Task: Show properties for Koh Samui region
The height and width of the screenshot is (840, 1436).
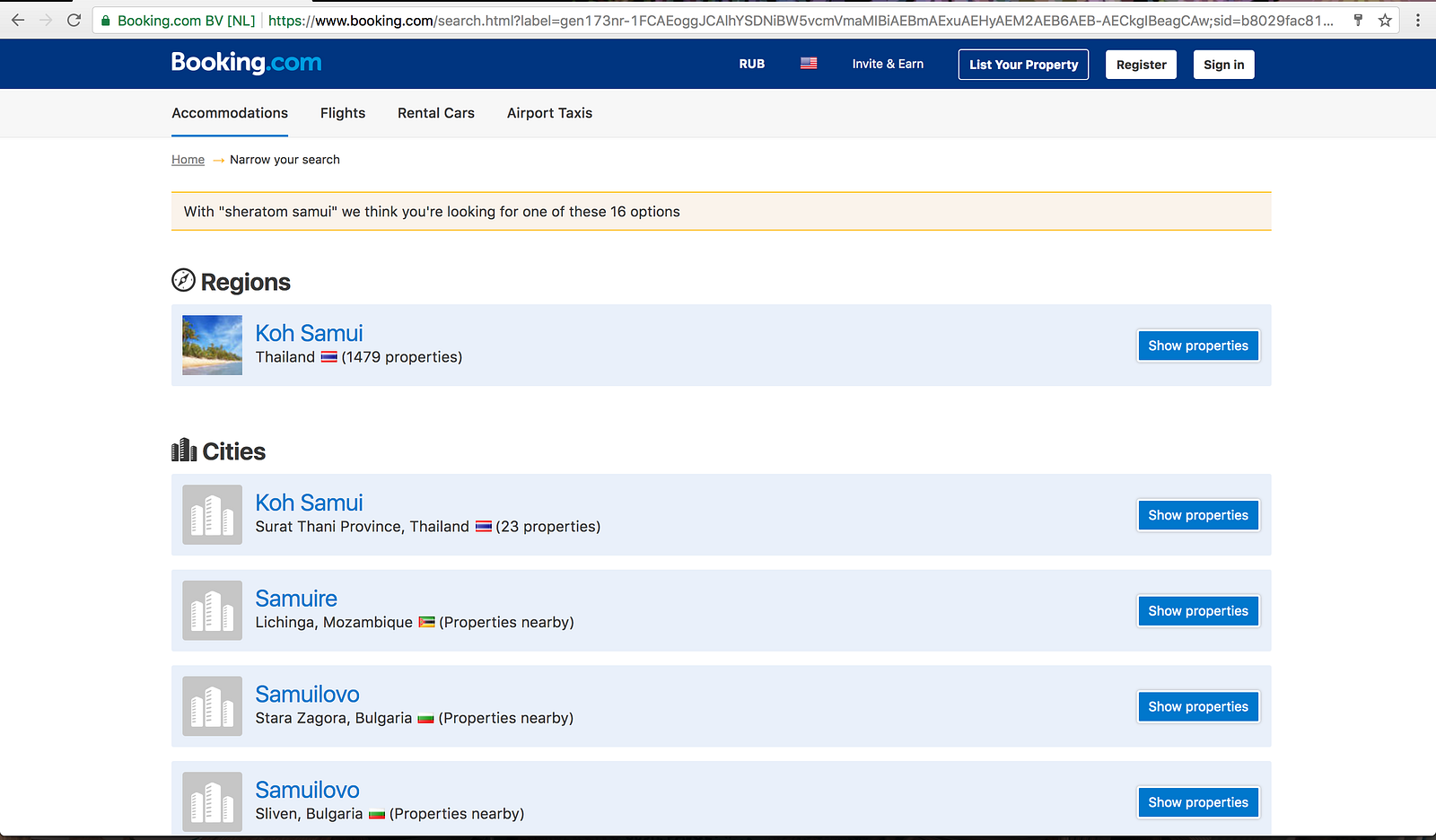Action: [x=1198, y=346]
